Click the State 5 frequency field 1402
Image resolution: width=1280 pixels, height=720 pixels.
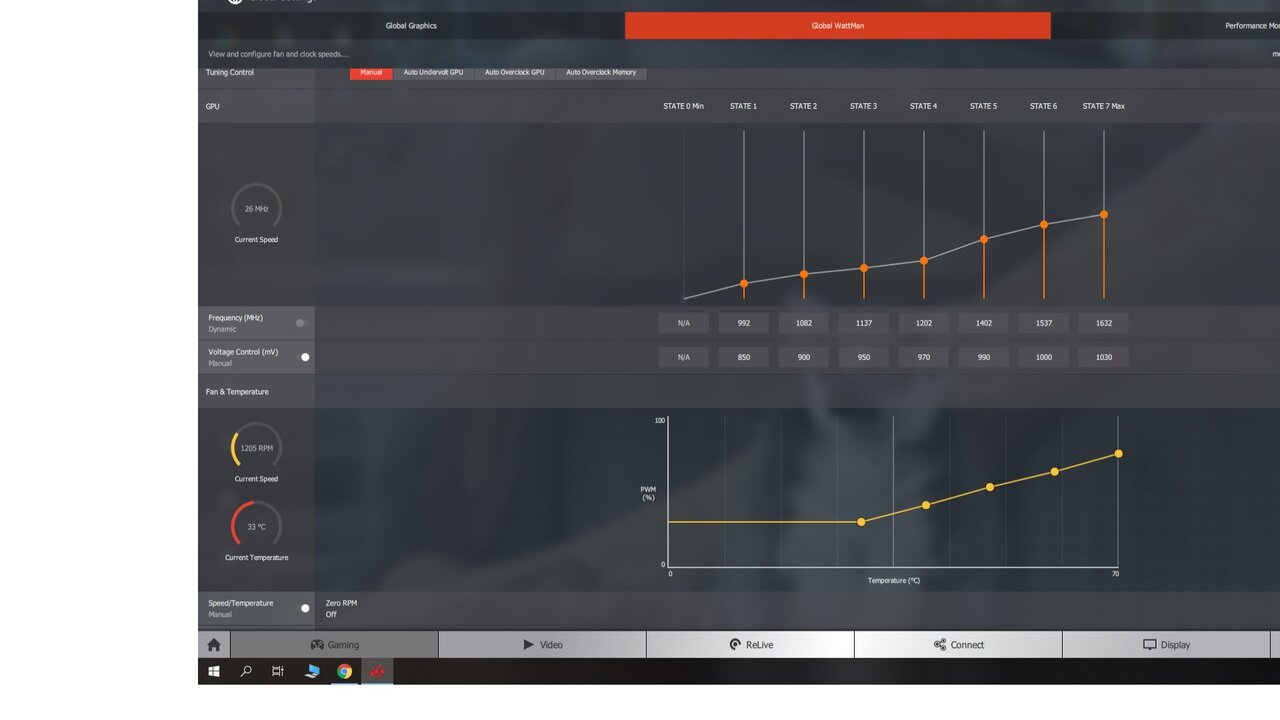tap(984, 323)
